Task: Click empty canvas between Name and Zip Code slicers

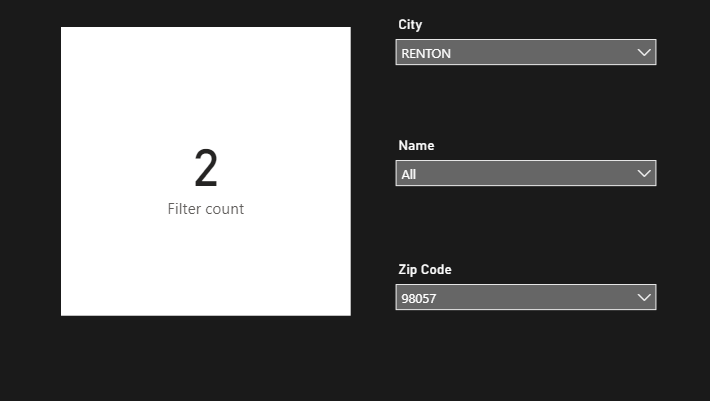Action: [525, 225]
